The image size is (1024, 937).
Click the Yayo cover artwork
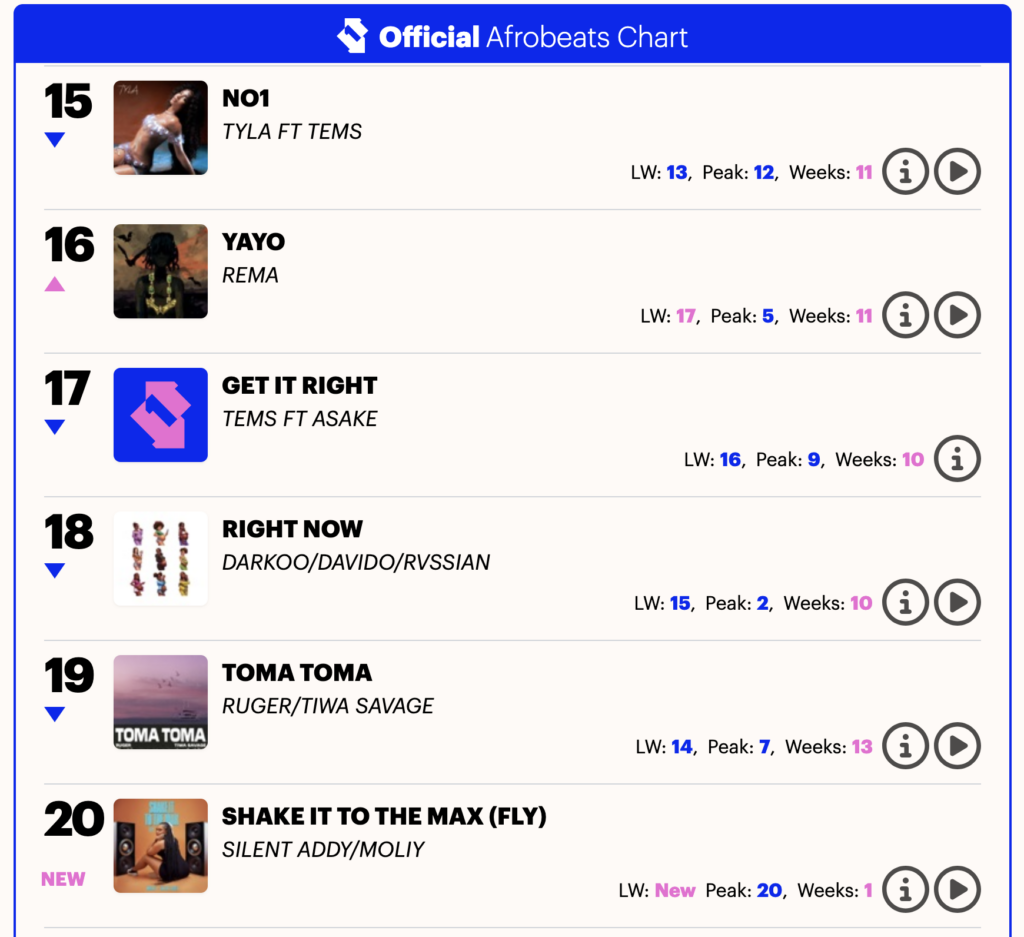pos(161,271)
